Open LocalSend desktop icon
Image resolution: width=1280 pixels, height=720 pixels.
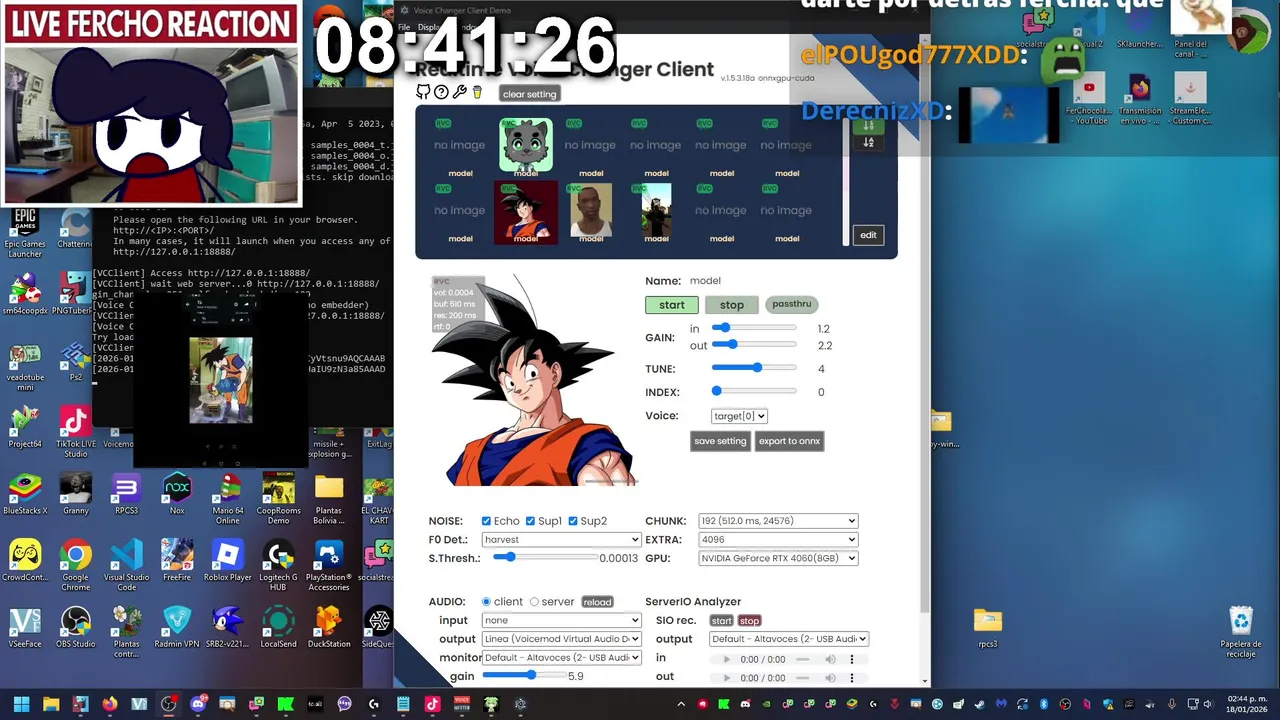[278, 628]
